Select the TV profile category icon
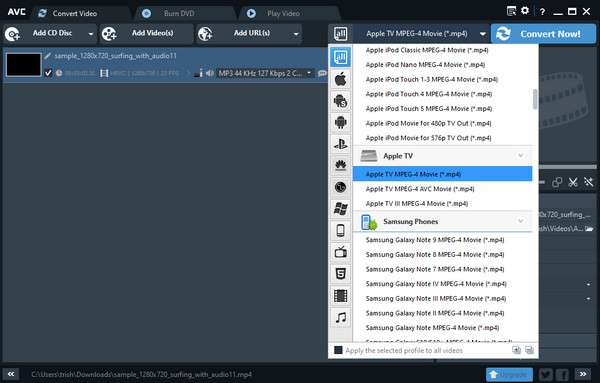Screen dimensions: 600x383 [341, 252]
